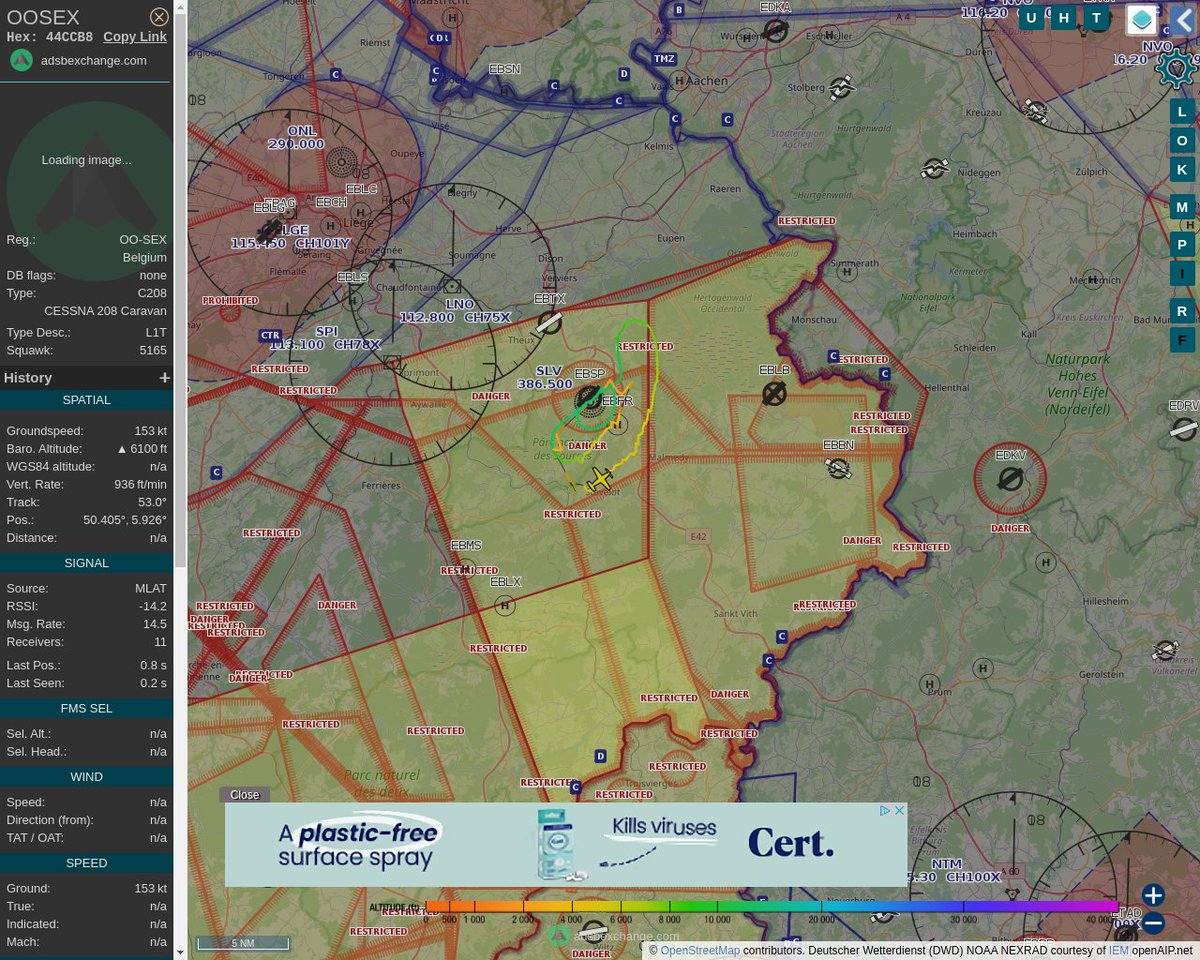The width and height of the screenshot is (1200, 960).
Task: Close the ad with its X icon
Action: (x=899, y=810)
